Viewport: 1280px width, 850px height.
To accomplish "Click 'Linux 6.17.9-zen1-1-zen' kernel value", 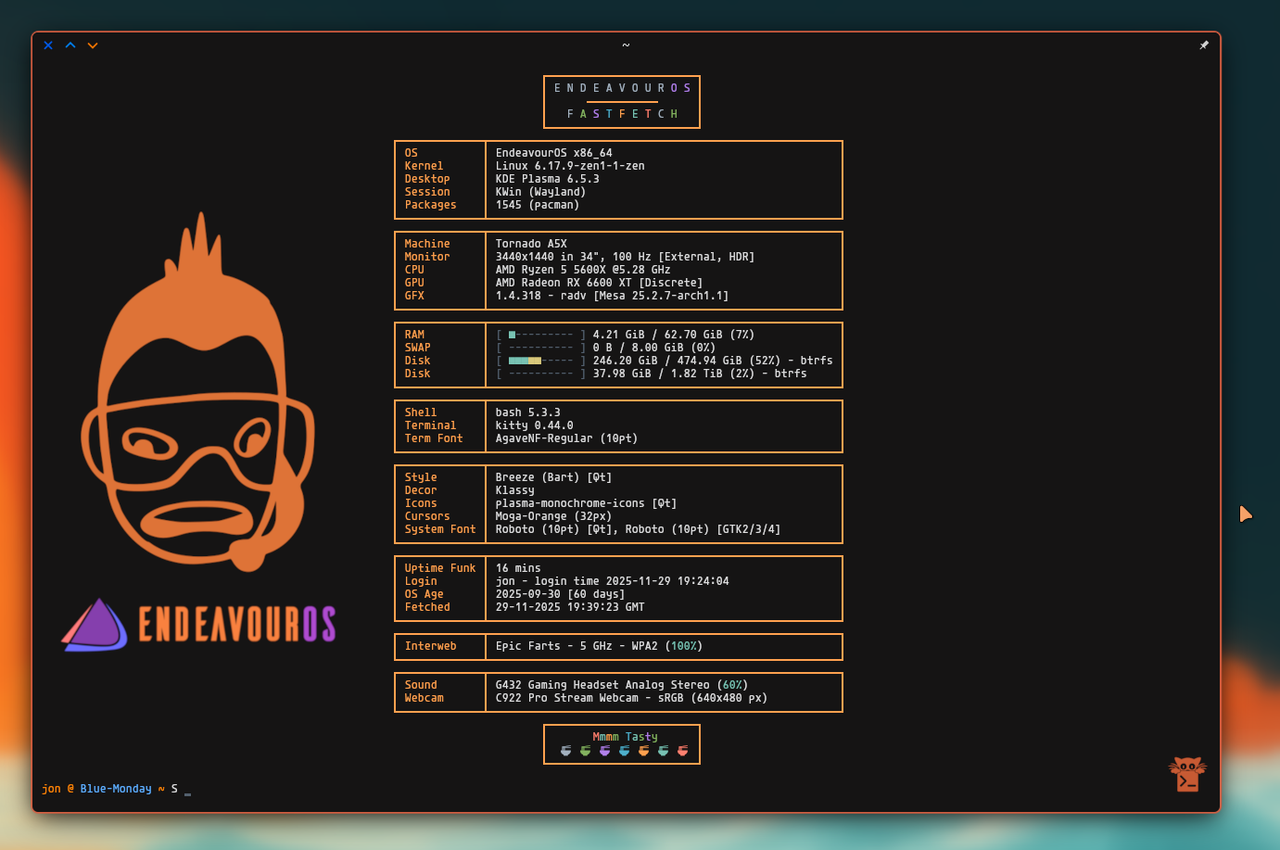I will 570,166.
